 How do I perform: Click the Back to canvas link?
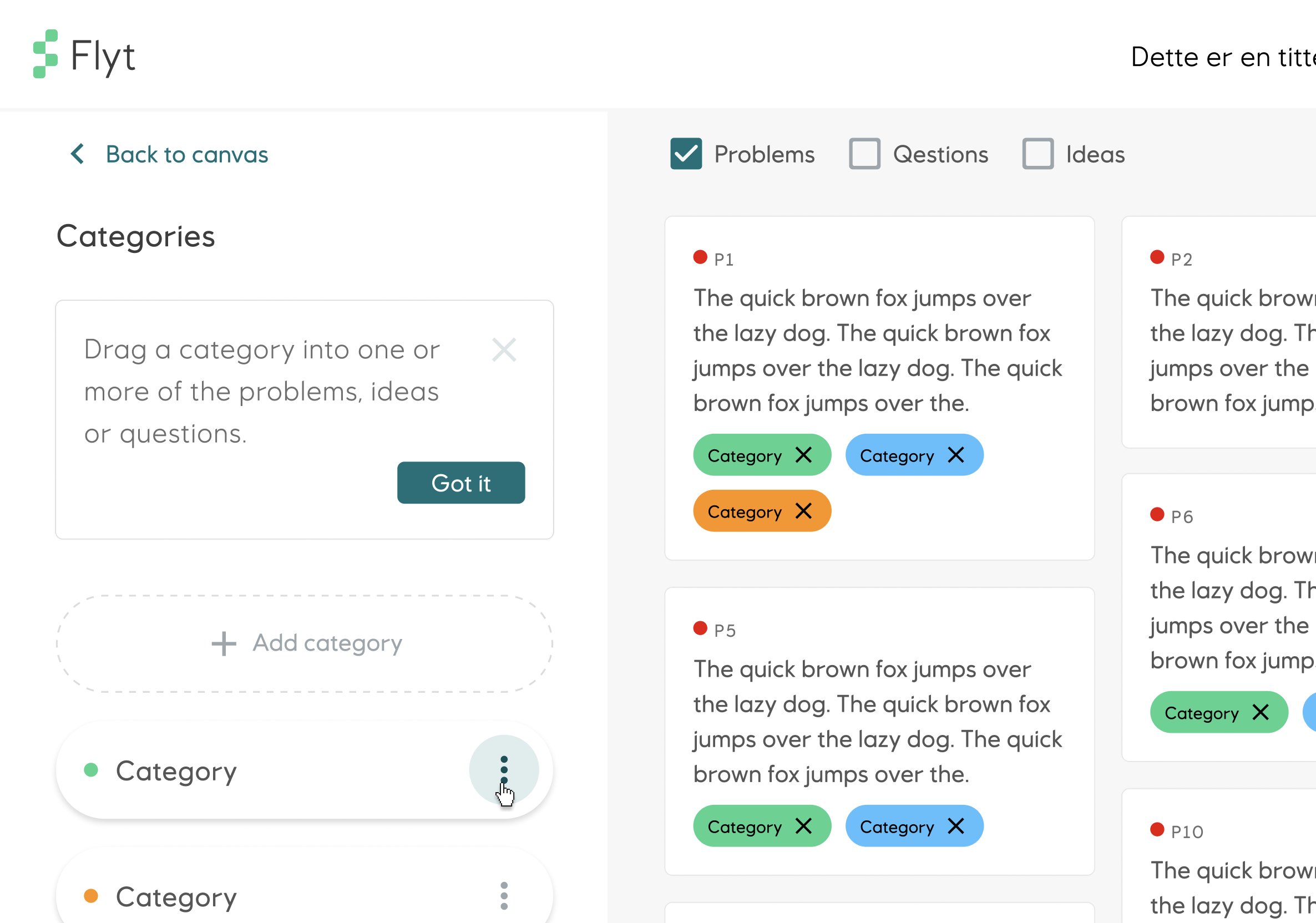186,154
